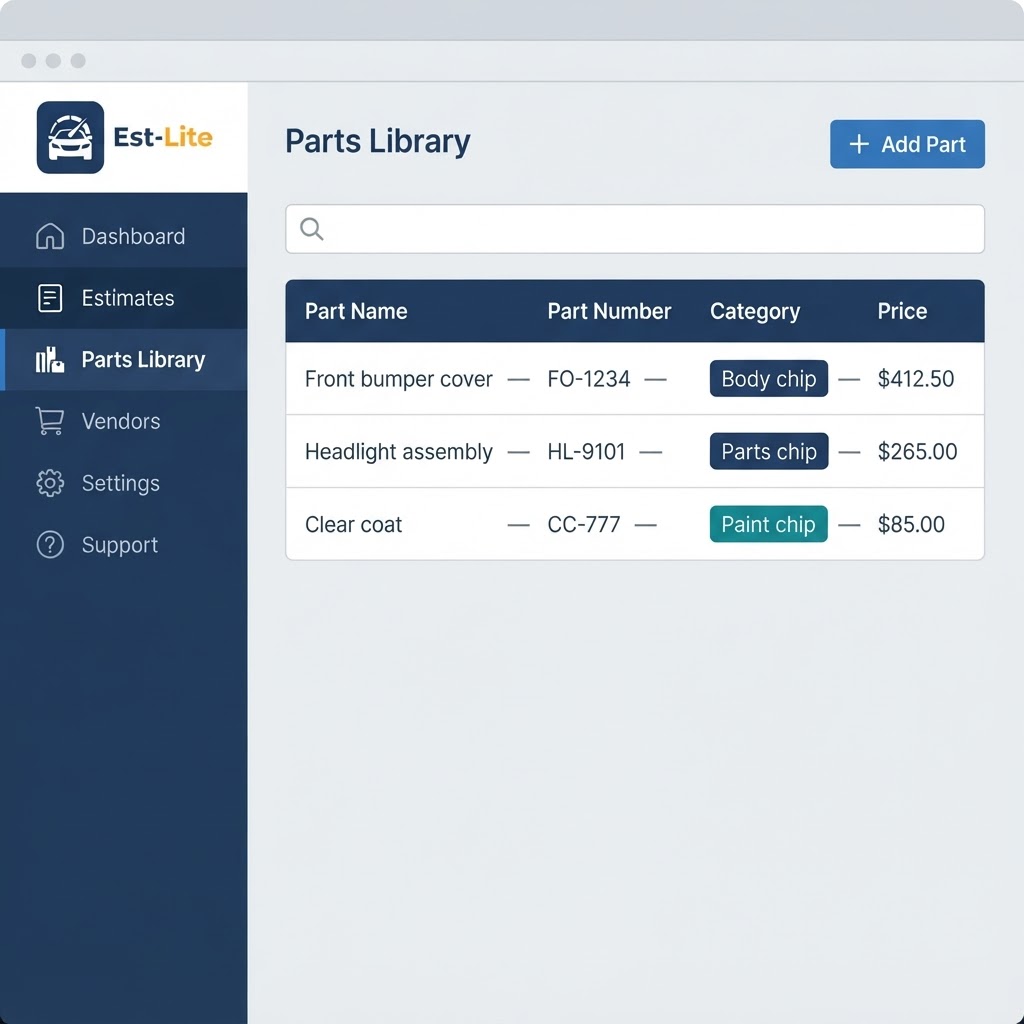Open the Vendors page
The image size is (1024, 1024).
(x=123, y=421)
